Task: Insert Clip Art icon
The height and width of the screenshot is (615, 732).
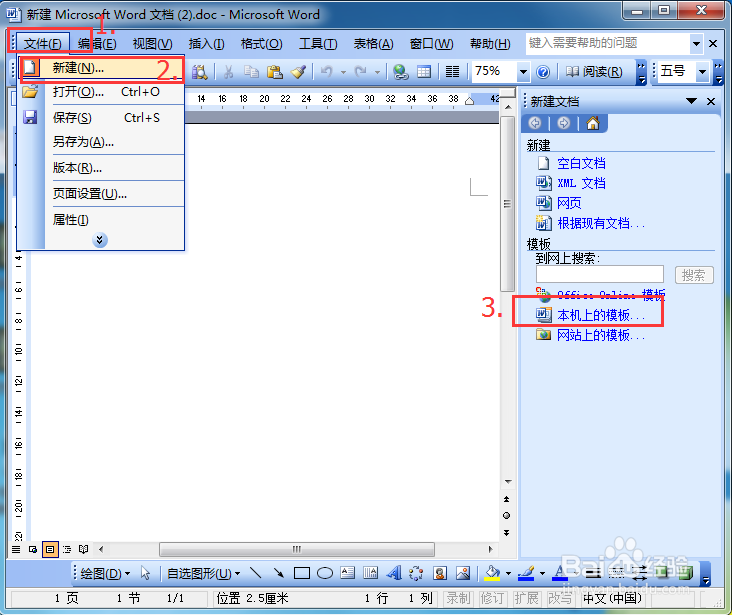Action: (x=440, y=573)
